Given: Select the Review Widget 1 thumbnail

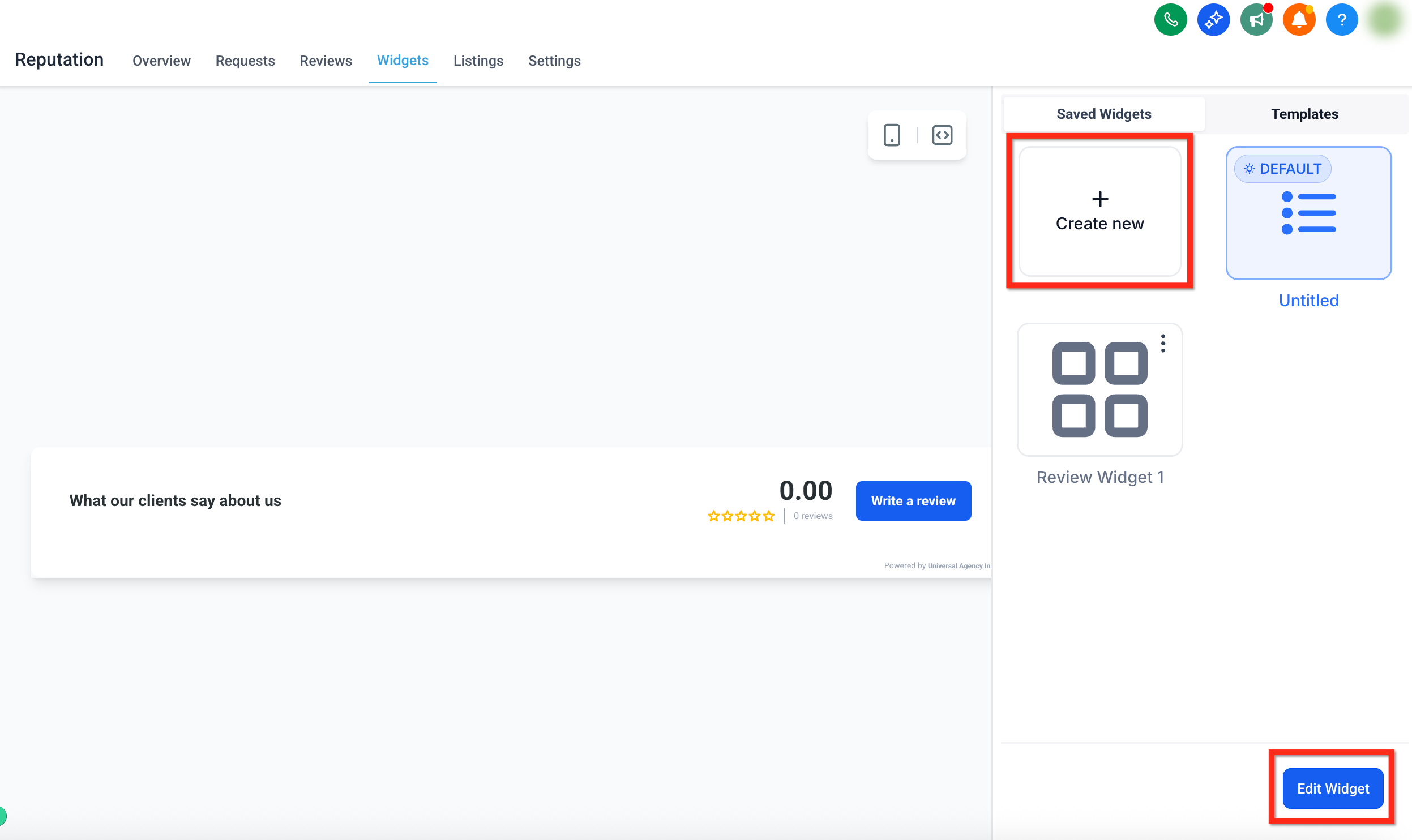Looking at the screenshot, I should (1099, 389).
